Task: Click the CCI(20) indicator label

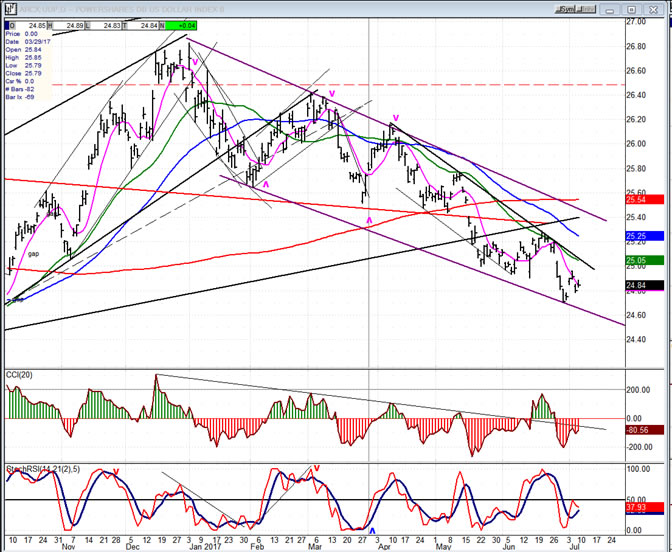Action: tap(19, 375)
